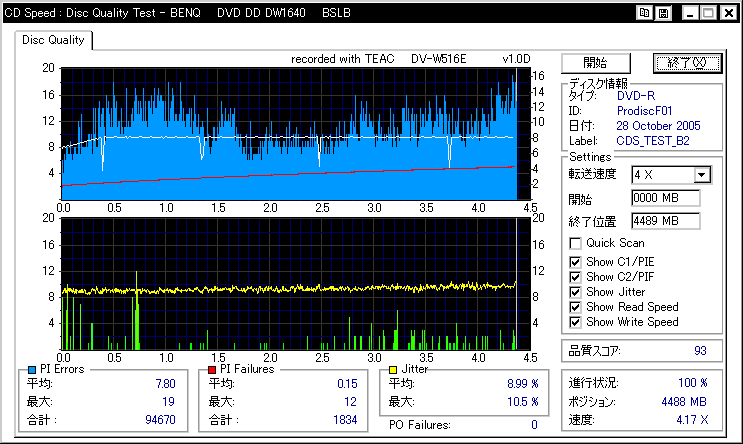Click the 終了位置 4489 MB input field
743x444 pixels.
click(x=666, y=221)
